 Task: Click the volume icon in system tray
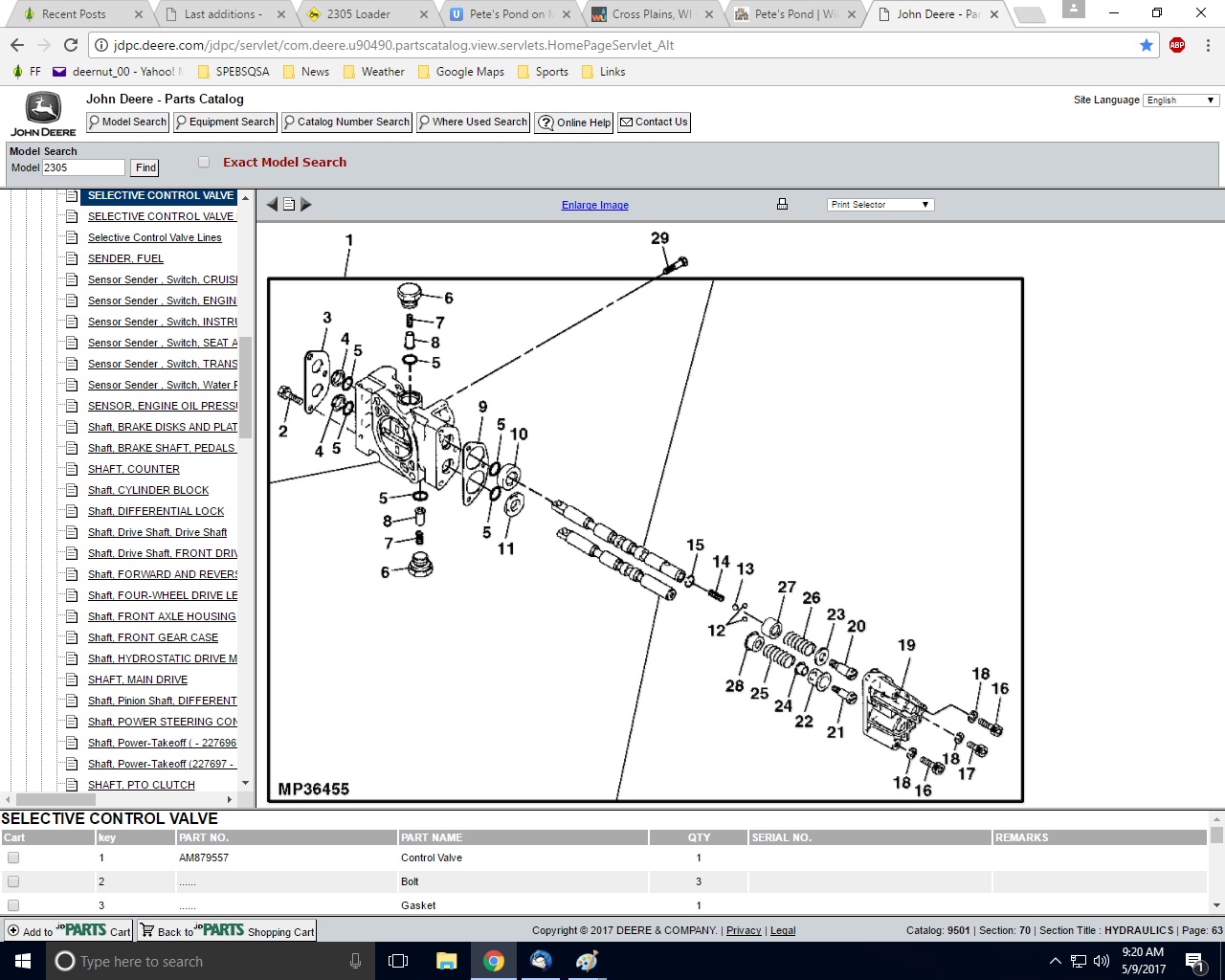tap(1102, 961)
